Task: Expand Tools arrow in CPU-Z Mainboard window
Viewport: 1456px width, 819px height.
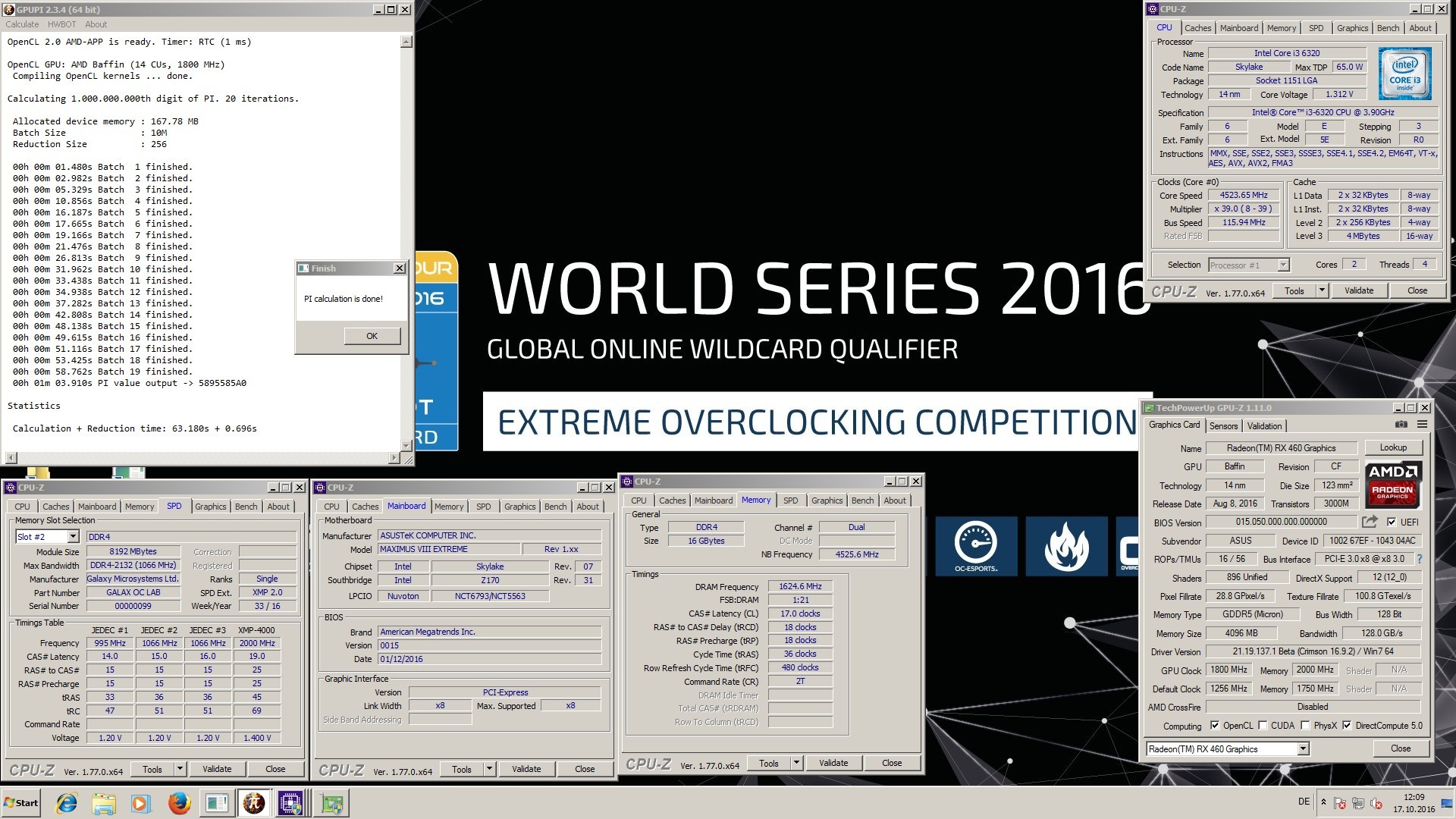Action: (489, 769)
